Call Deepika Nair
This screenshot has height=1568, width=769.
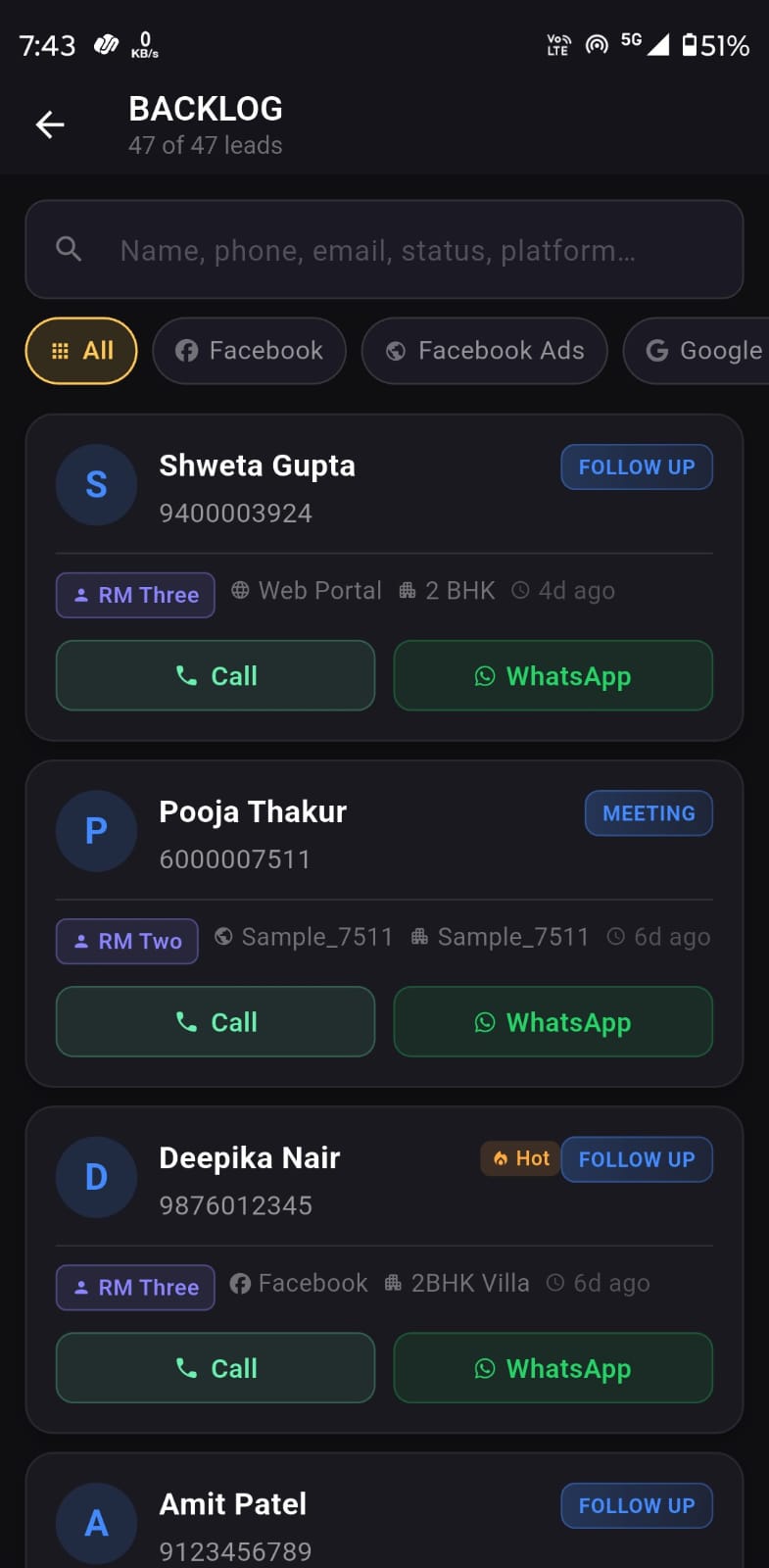coord(216,1368)
